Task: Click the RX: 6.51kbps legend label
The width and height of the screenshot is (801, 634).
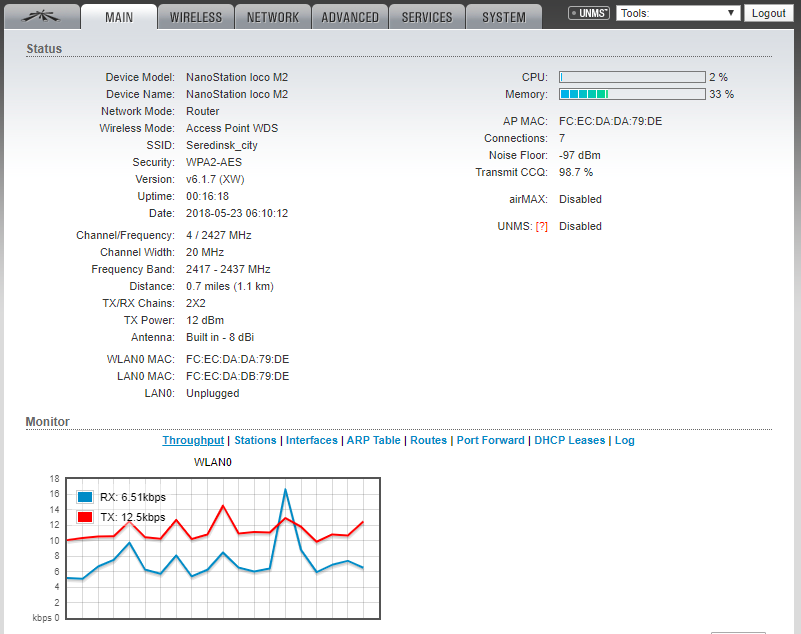Action: point(133,497)
